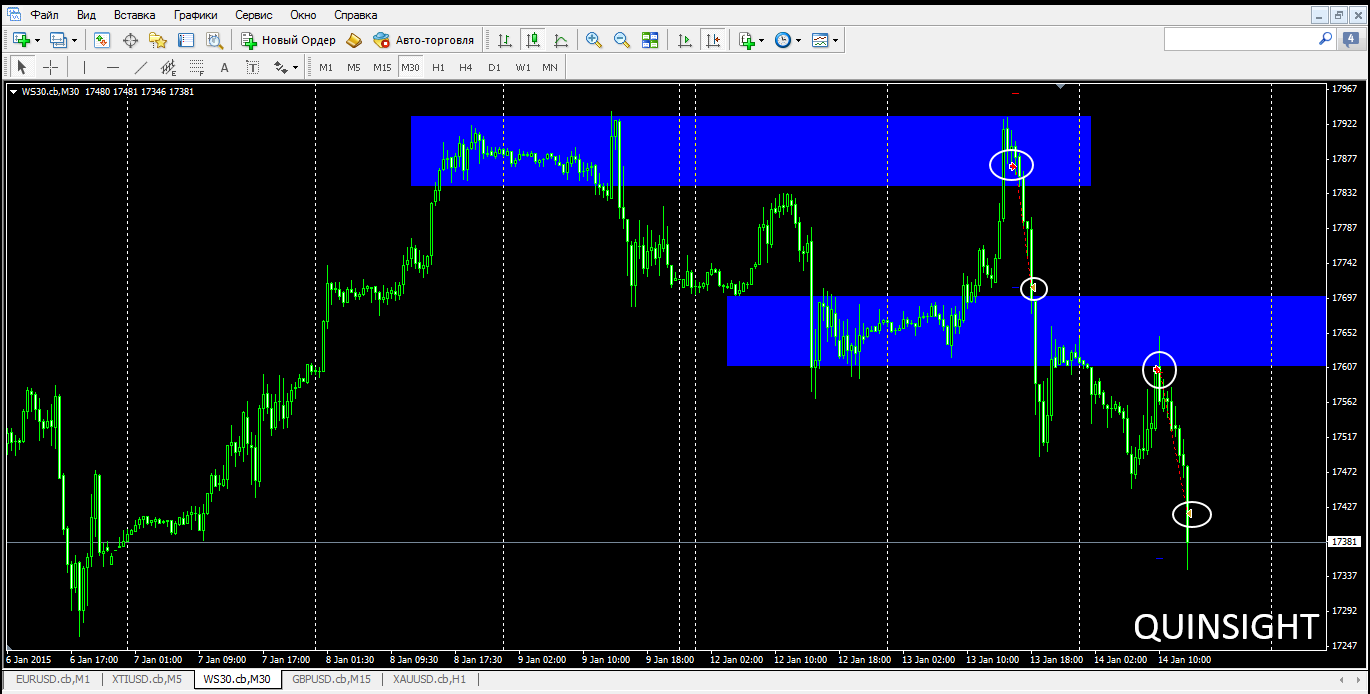Set timeframe to M1
Image resolution: width=1370 pixels, height=694 pixels.
(x=326, y=67)
